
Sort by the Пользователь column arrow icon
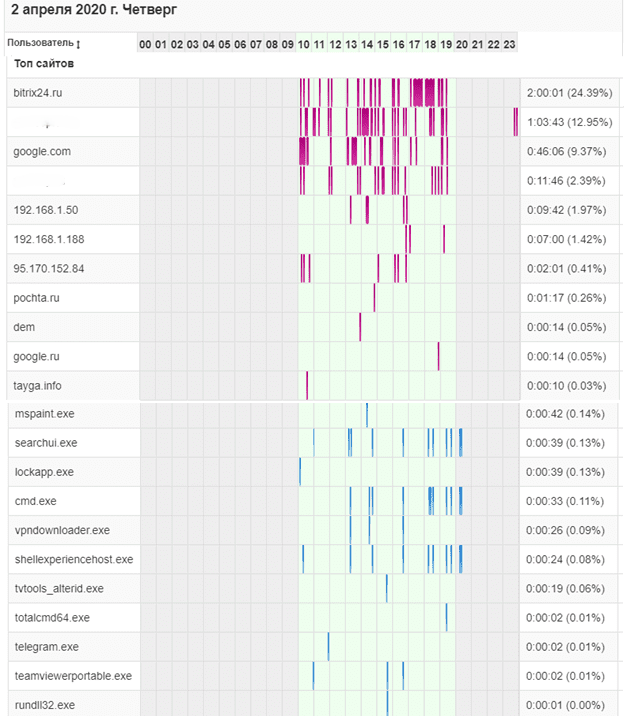(78, 44)
